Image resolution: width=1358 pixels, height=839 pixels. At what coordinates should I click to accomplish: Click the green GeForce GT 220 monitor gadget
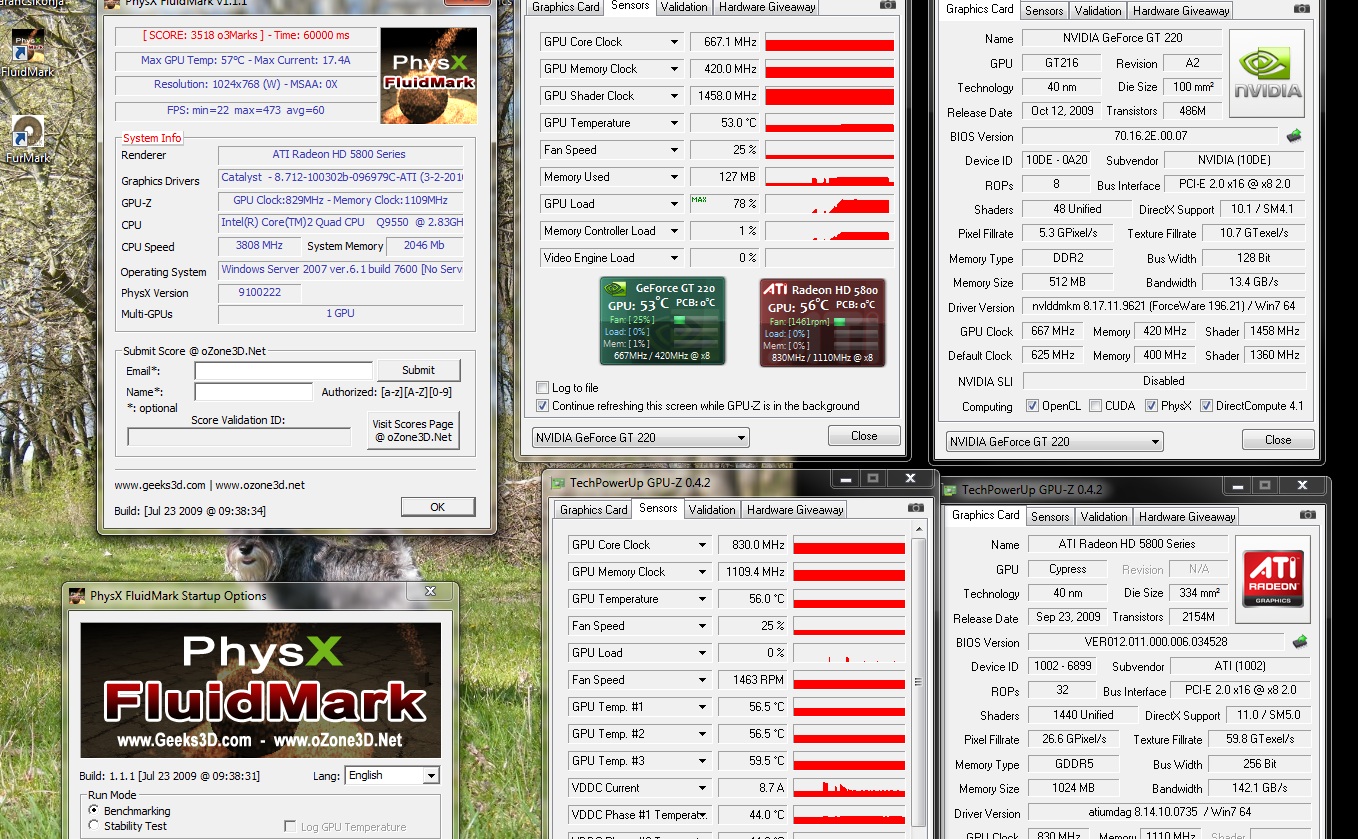662,321
